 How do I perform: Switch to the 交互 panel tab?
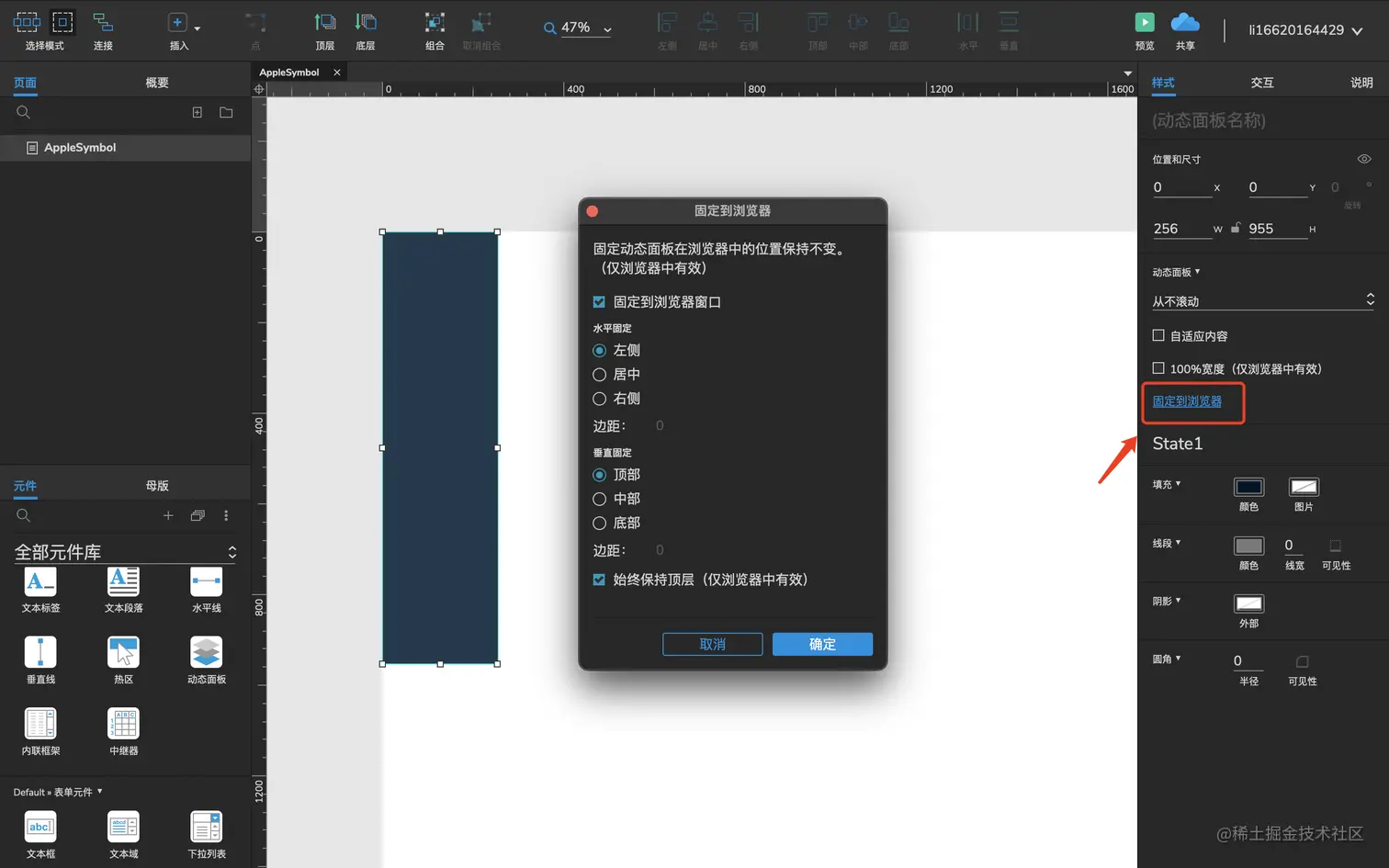[1262, 82]
